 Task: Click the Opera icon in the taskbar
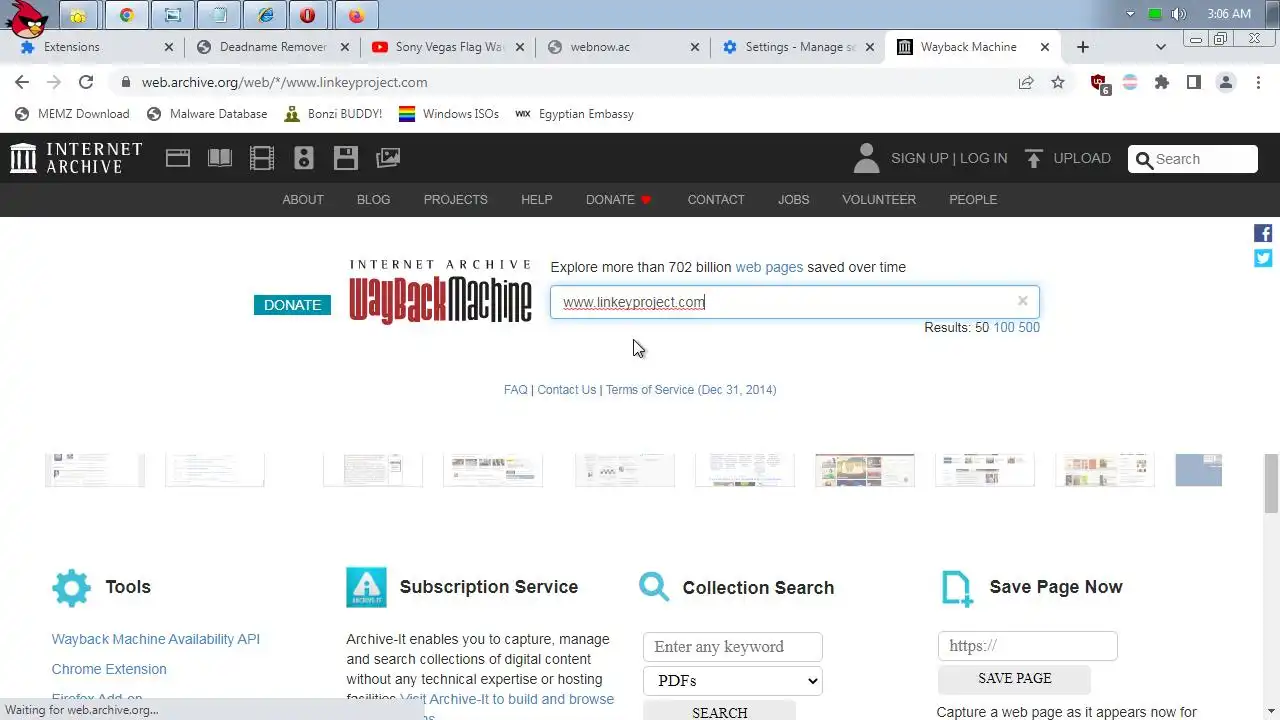(x=308, y=15)
